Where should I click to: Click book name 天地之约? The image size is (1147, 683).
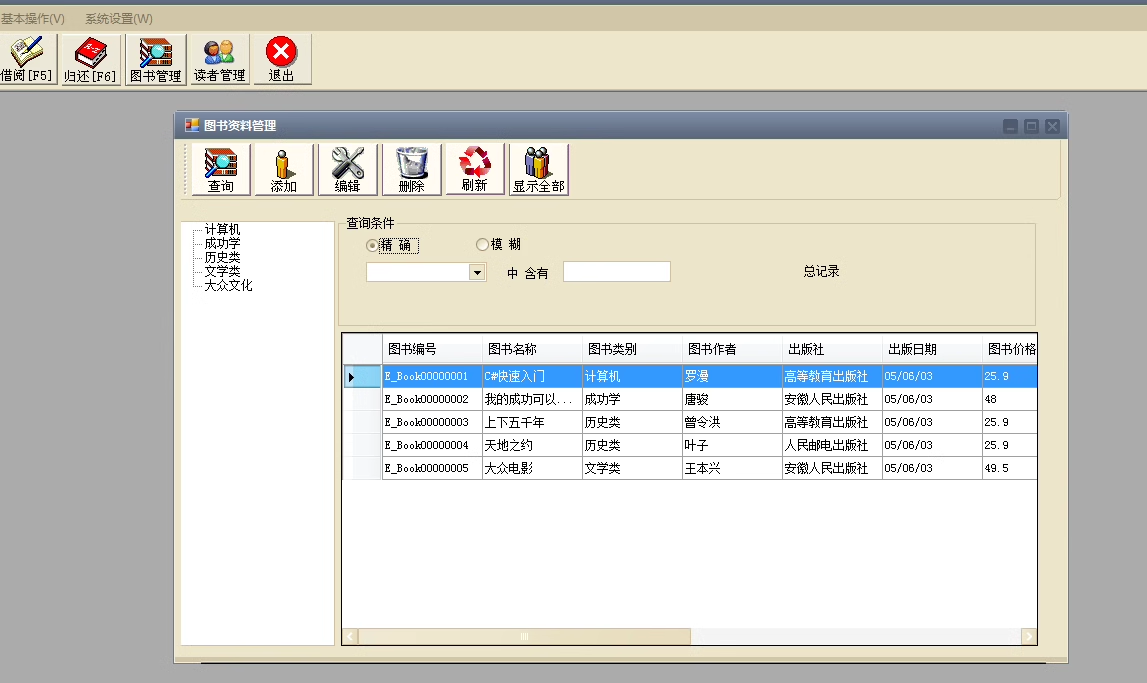(x=533, y=445)
